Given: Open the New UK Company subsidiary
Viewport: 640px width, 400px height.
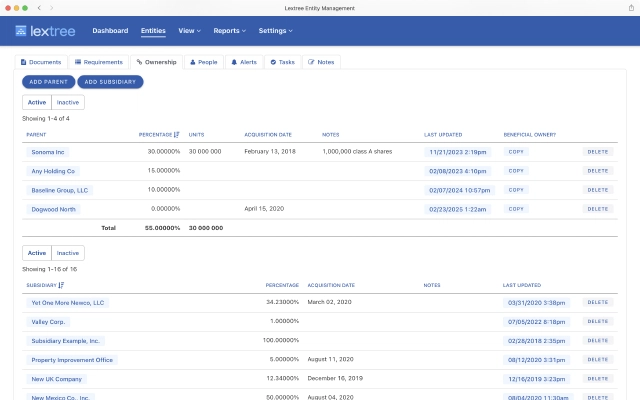Looking at the screenshot, I should tap(56, 379).
